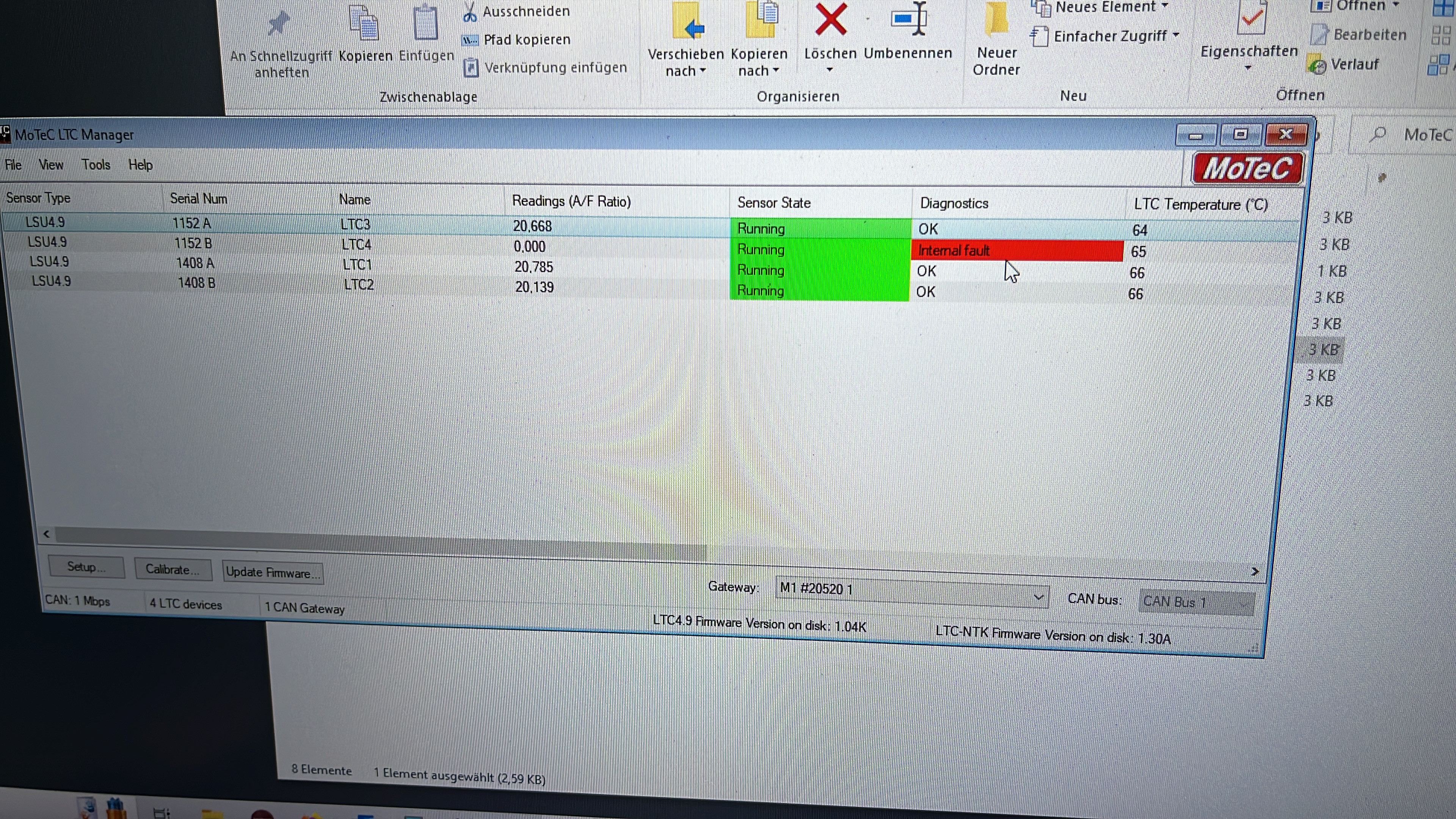Viewport: 1456px width, 819px height.
Task: Maximize the MoTeC LTC Manager window
Action: tap(1240, 135)
